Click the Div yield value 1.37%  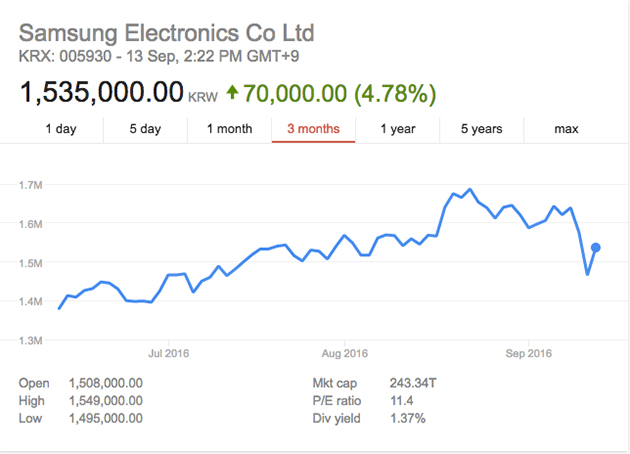click(407, 418)
